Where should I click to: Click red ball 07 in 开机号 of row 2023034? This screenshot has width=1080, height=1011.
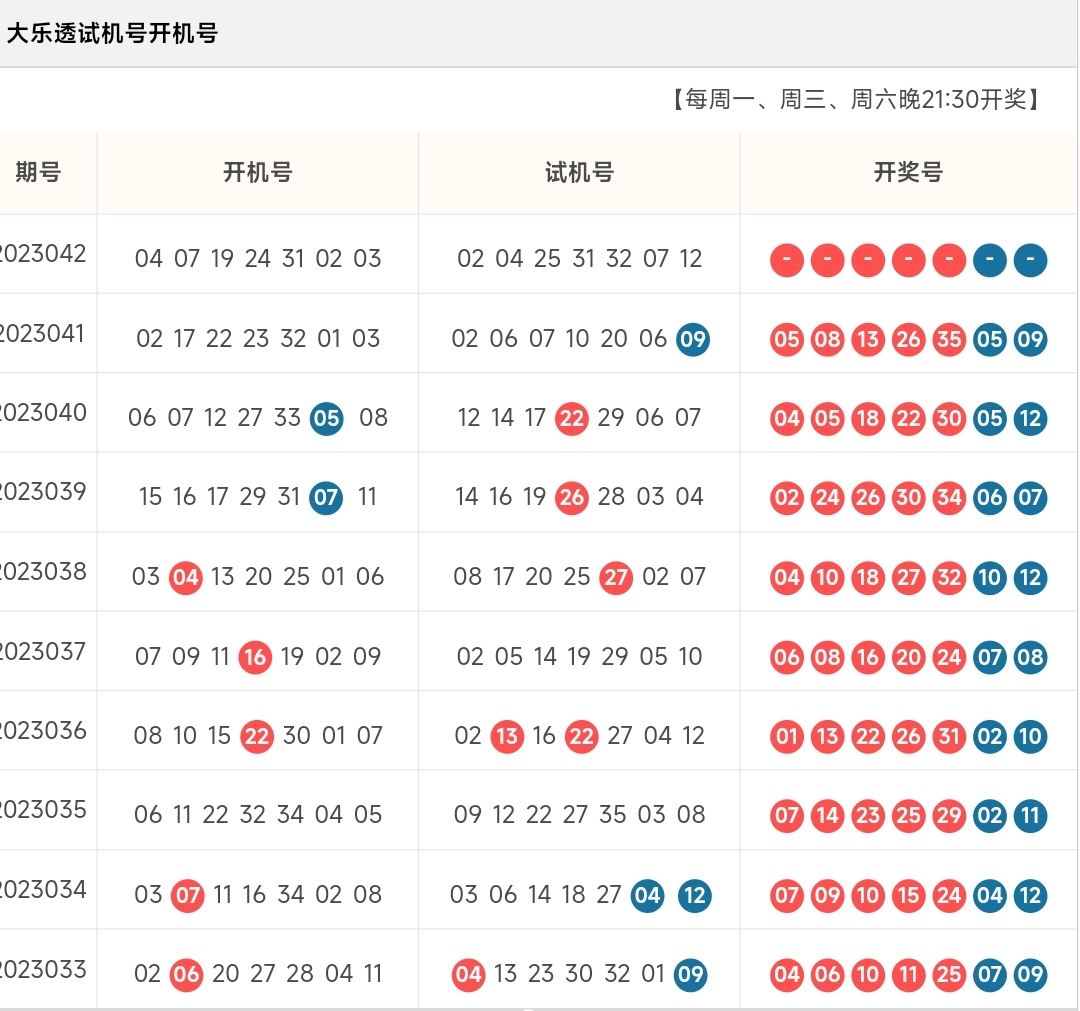tap(187, 895)
